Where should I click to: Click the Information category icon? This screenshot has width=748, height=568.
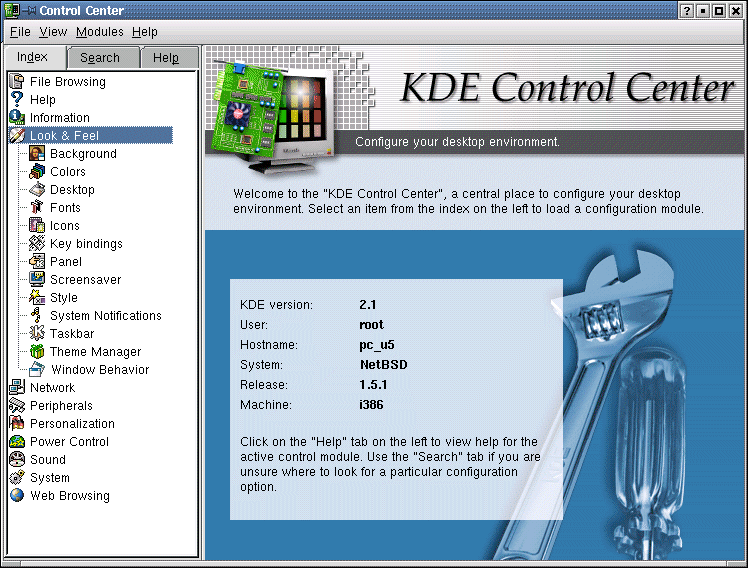point(17,117)
